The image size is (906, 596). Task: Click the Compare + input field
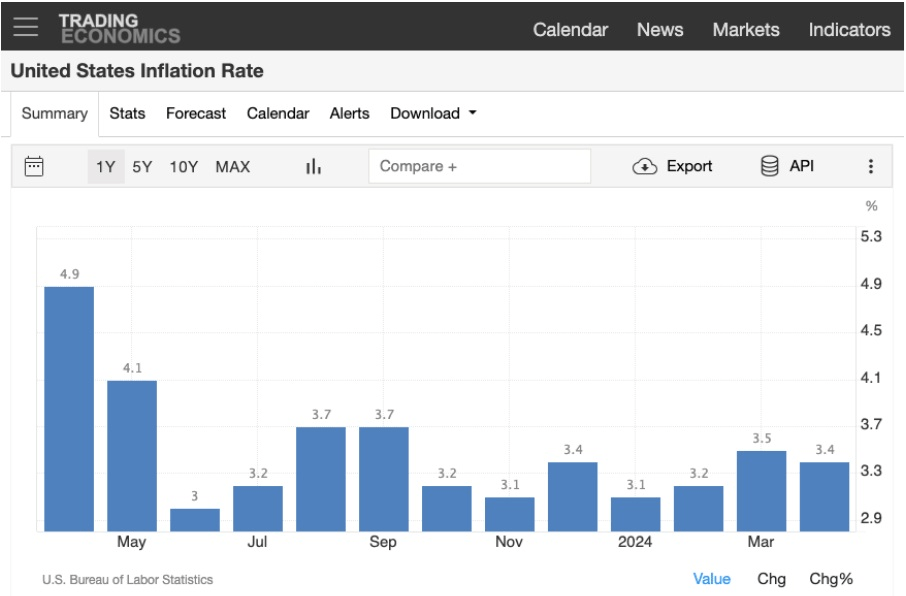coord(479,166)
